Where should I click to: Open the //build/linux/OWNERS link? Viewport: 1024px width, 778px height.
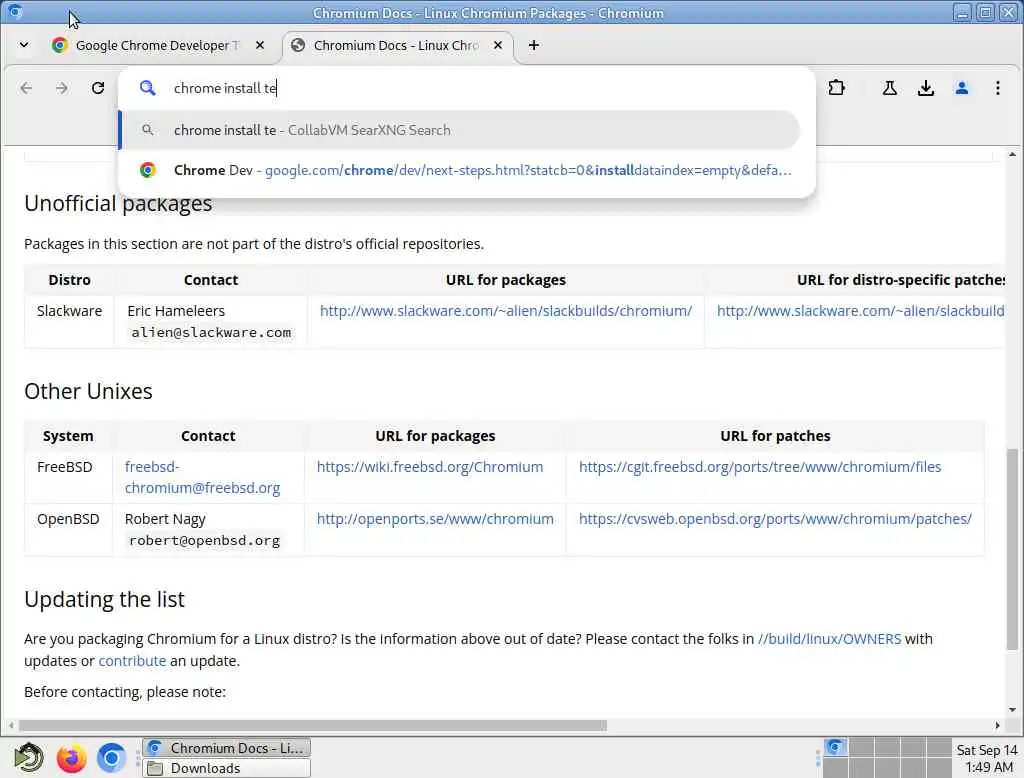[x=829, y=639]
